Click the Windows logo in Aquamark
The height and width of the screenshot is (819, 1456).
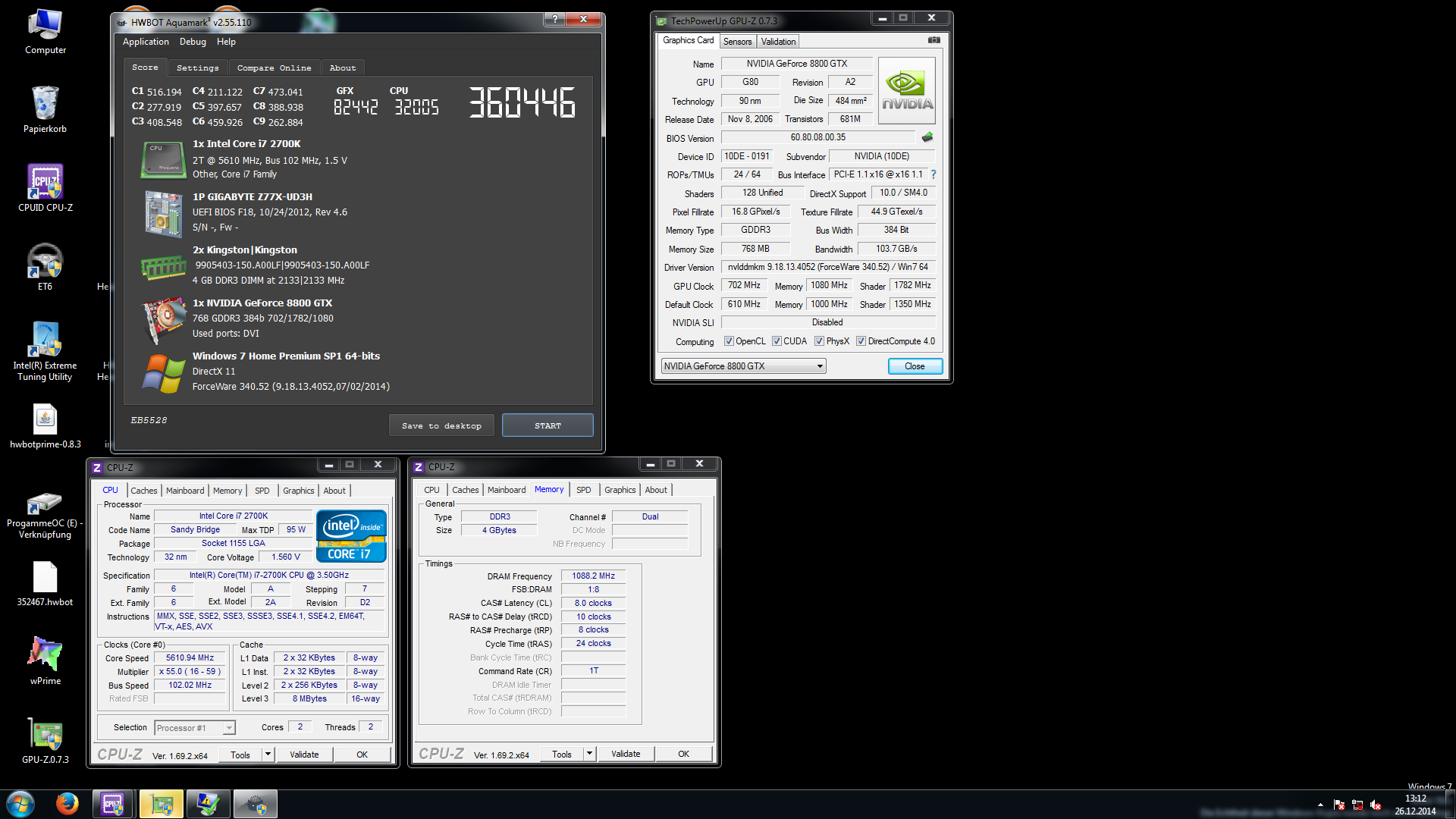pyautogui.click(x=164, y=373)
